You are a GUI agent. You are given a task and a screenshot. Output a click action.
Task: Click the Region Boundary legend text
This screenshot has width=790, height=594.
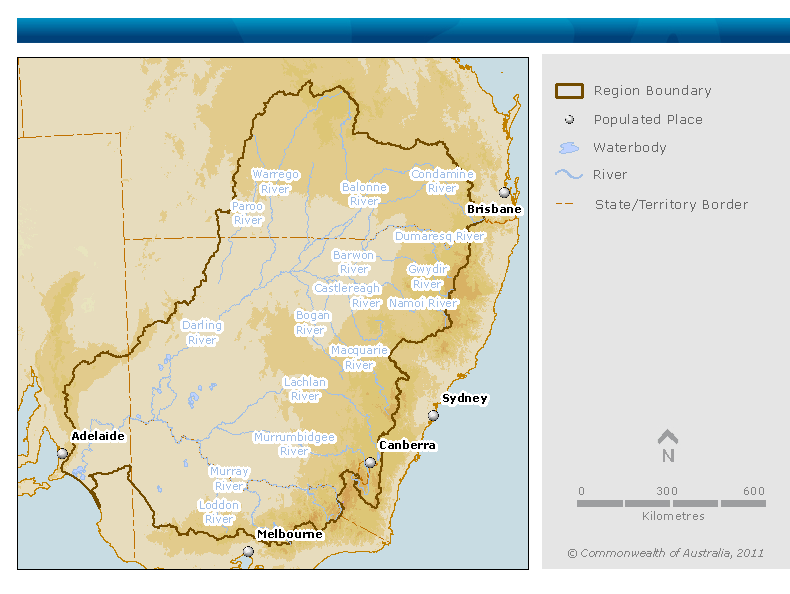(x=652, y=91)
